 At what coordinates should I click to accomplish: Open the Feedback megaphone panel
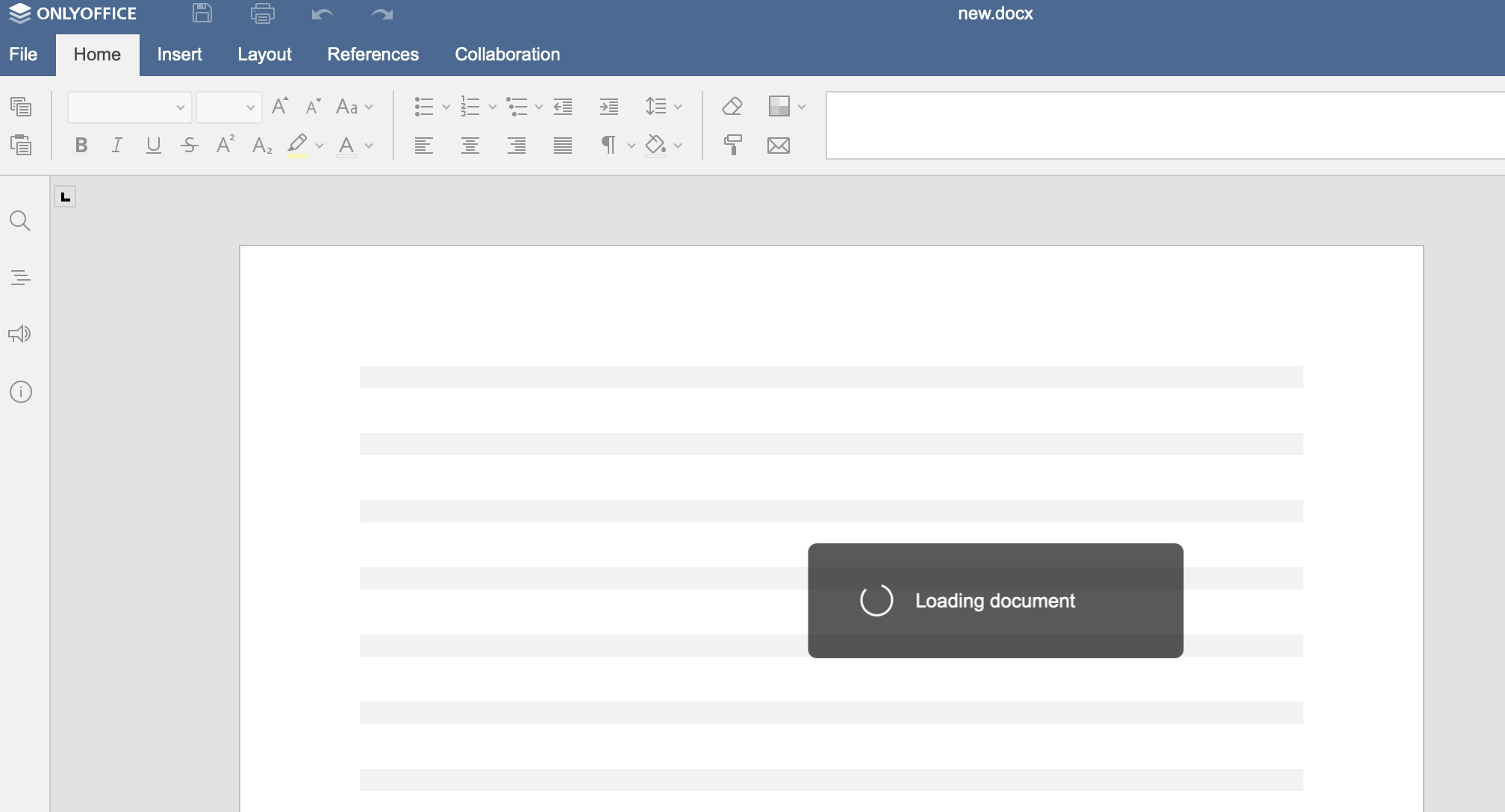click(20, 334)
